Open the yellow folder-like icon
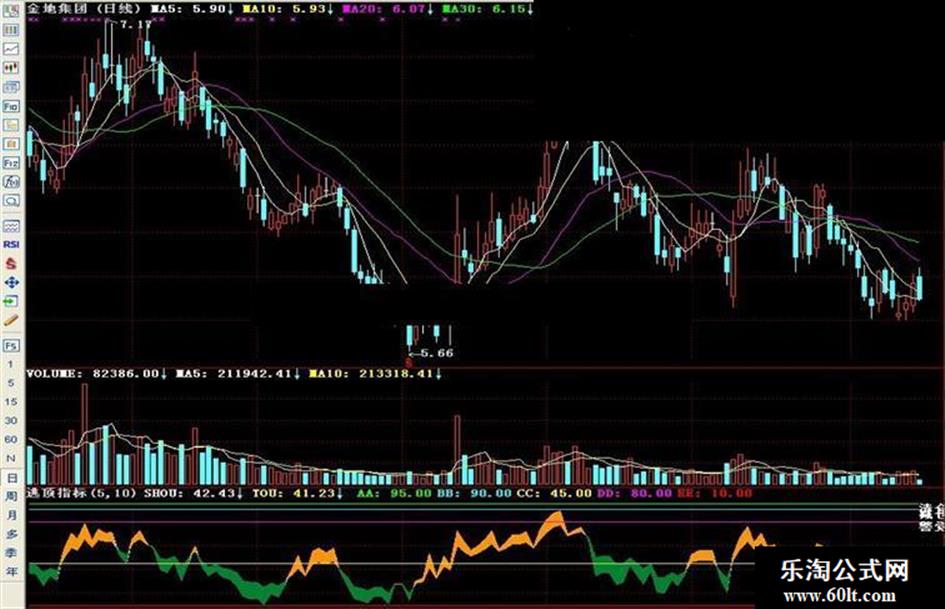The image size is (945, 609). [x=11, y=125]
